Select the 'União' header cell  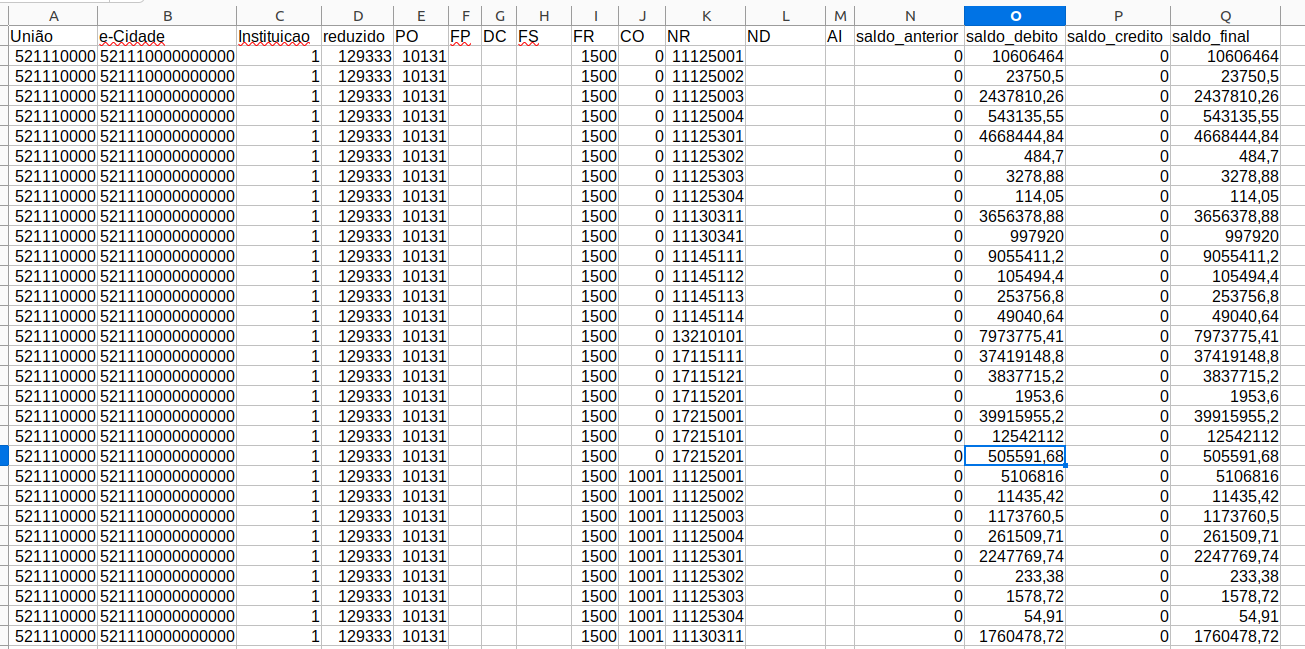click(52, 36)
